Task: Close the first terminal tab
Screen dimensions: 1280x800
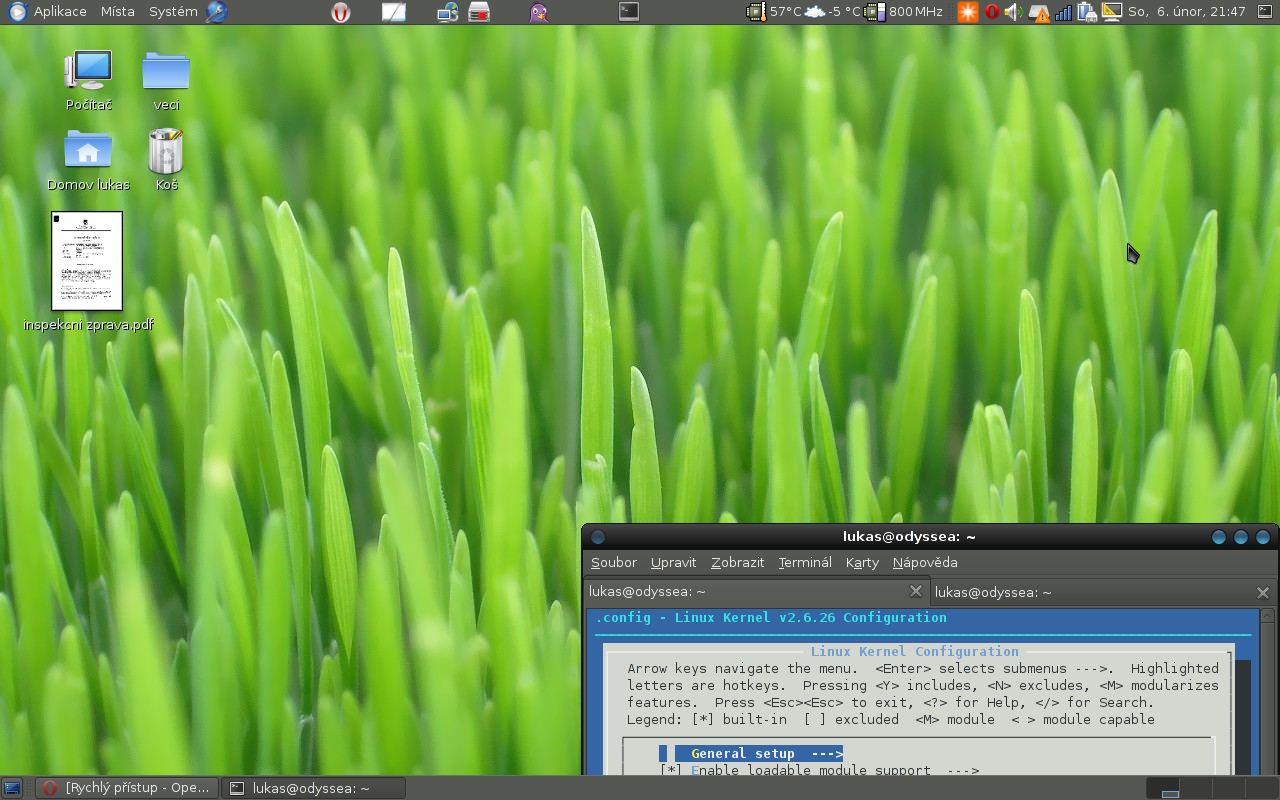Action: [x=915, y=592]
